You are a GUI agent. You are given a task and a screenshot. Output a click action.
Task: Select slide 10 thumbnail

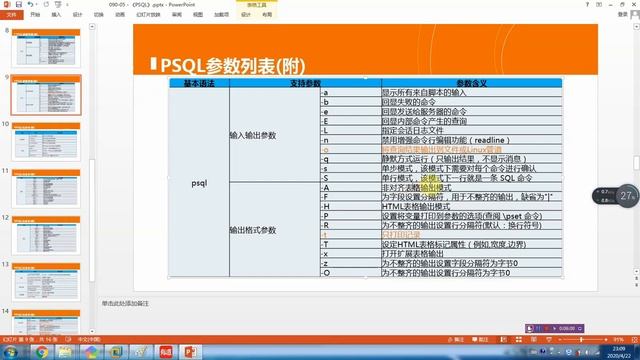coord(46,142)
